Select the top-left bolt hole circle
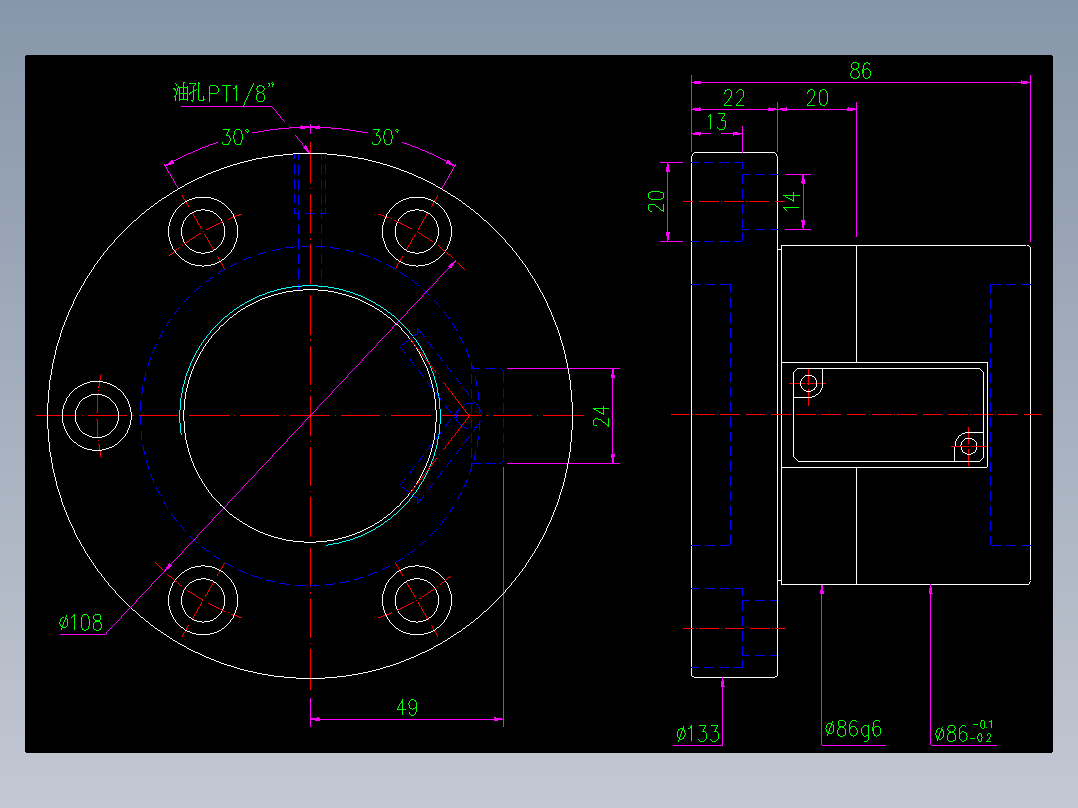The height and width of the screenshot is (808, 1078). point(203,231)
